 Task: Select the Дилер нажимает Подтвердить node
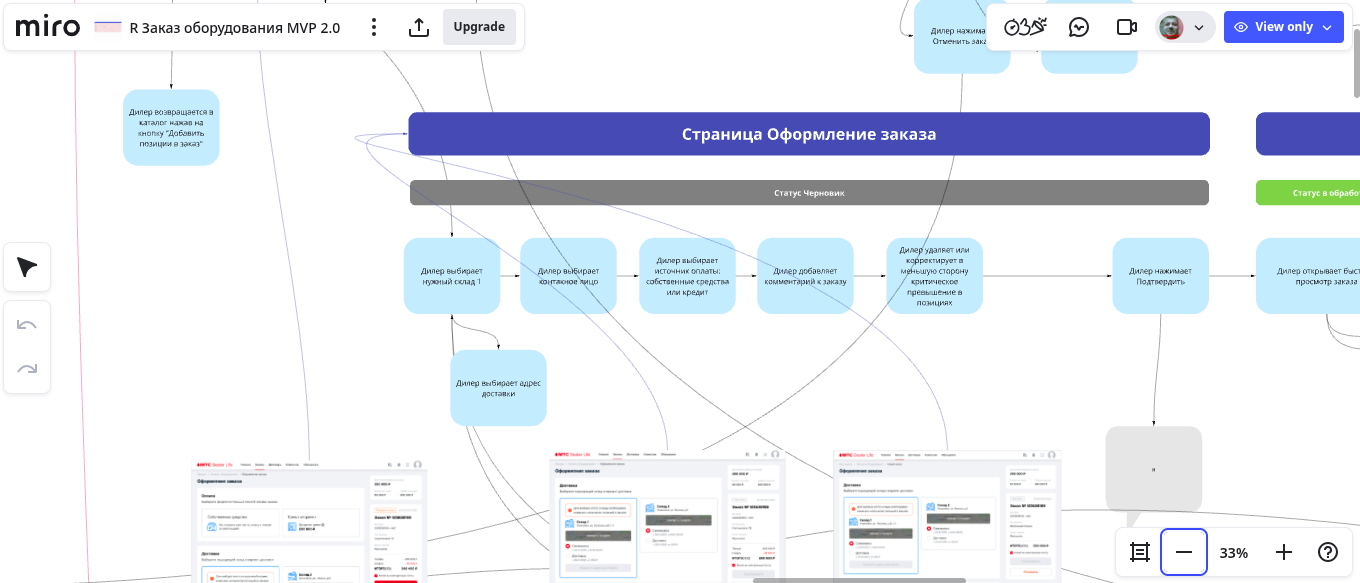[1160, 276]
